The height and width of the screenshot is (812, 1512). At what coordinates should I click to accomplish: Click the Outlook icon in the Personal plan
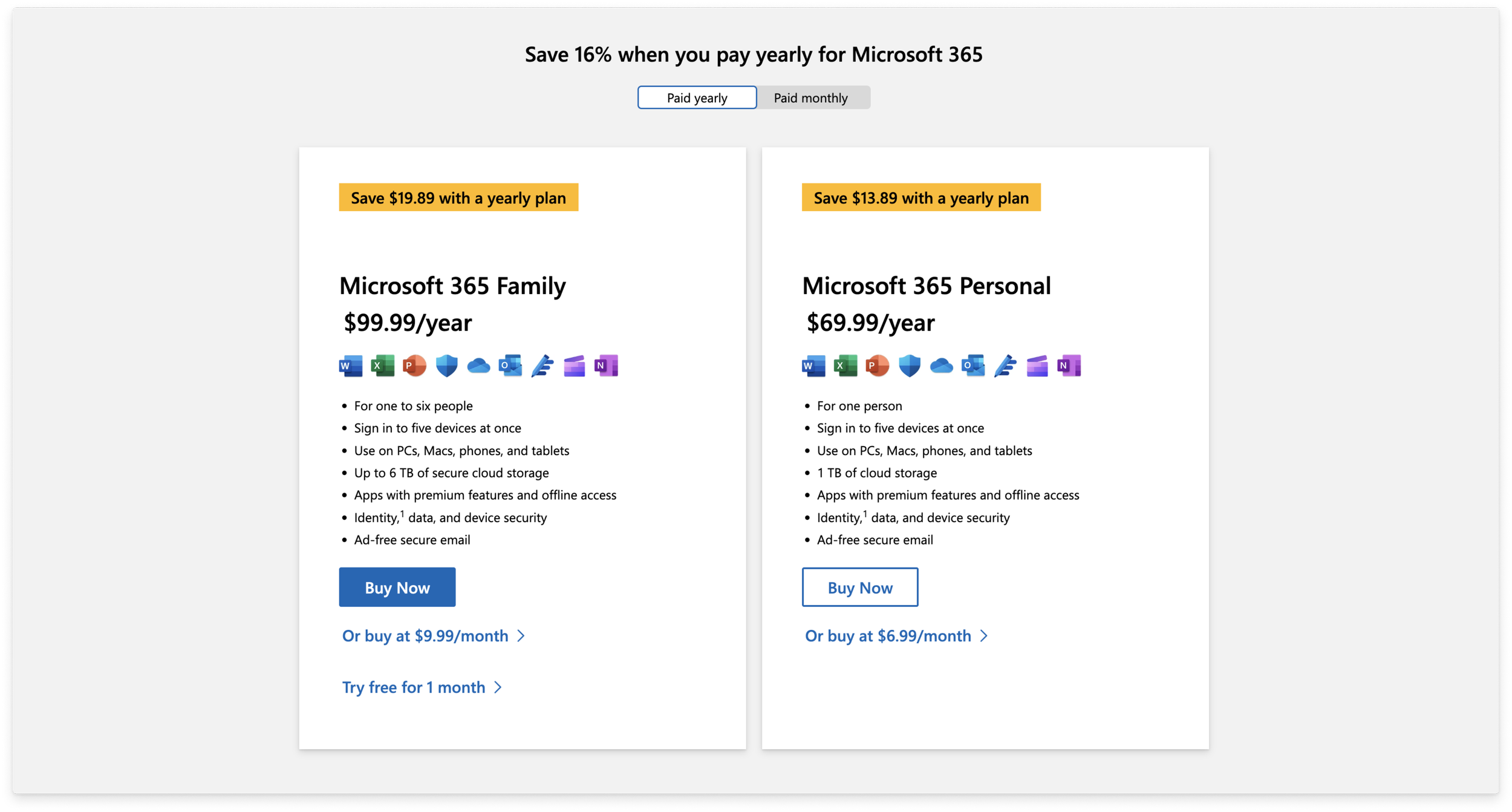coord(973,366)
